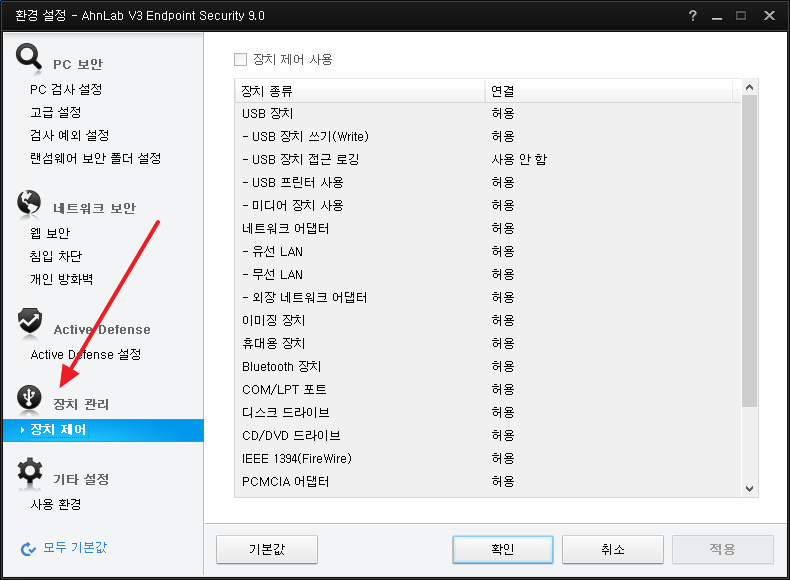Select the 디스크 드라이브 row

[488, 413]
